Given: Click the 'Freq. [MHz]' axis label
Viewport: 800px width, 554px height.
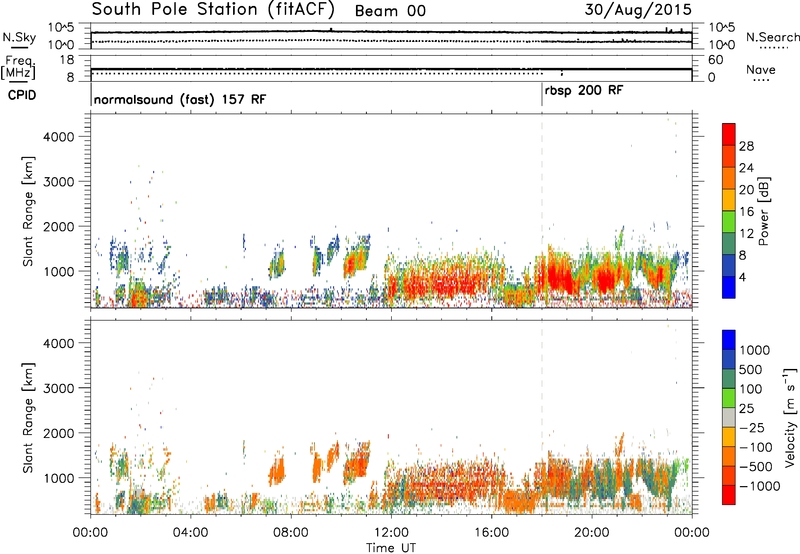Looking at the screenshot, I should coord(18,67).
